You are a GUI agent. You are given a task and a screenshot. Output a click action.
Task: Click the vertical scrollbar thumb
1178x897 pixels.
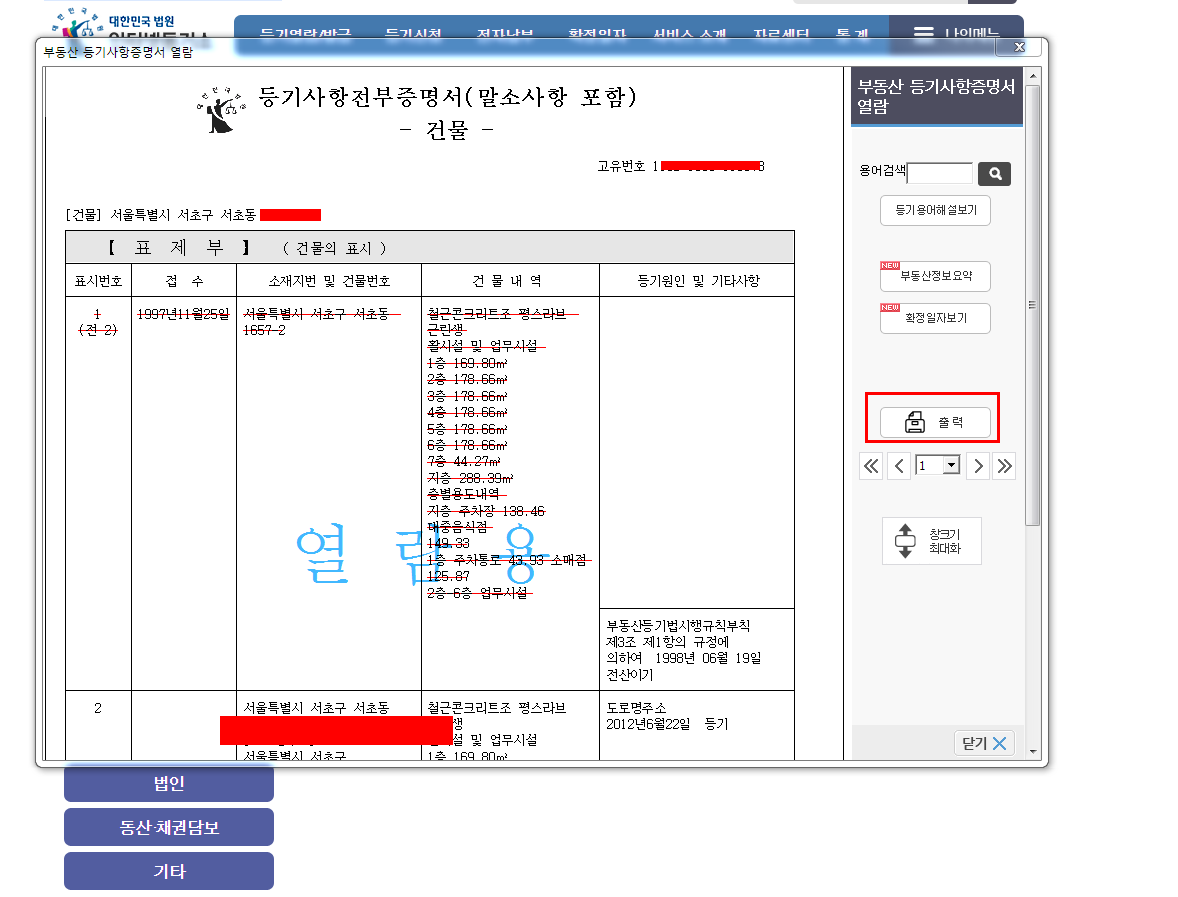1033,304
